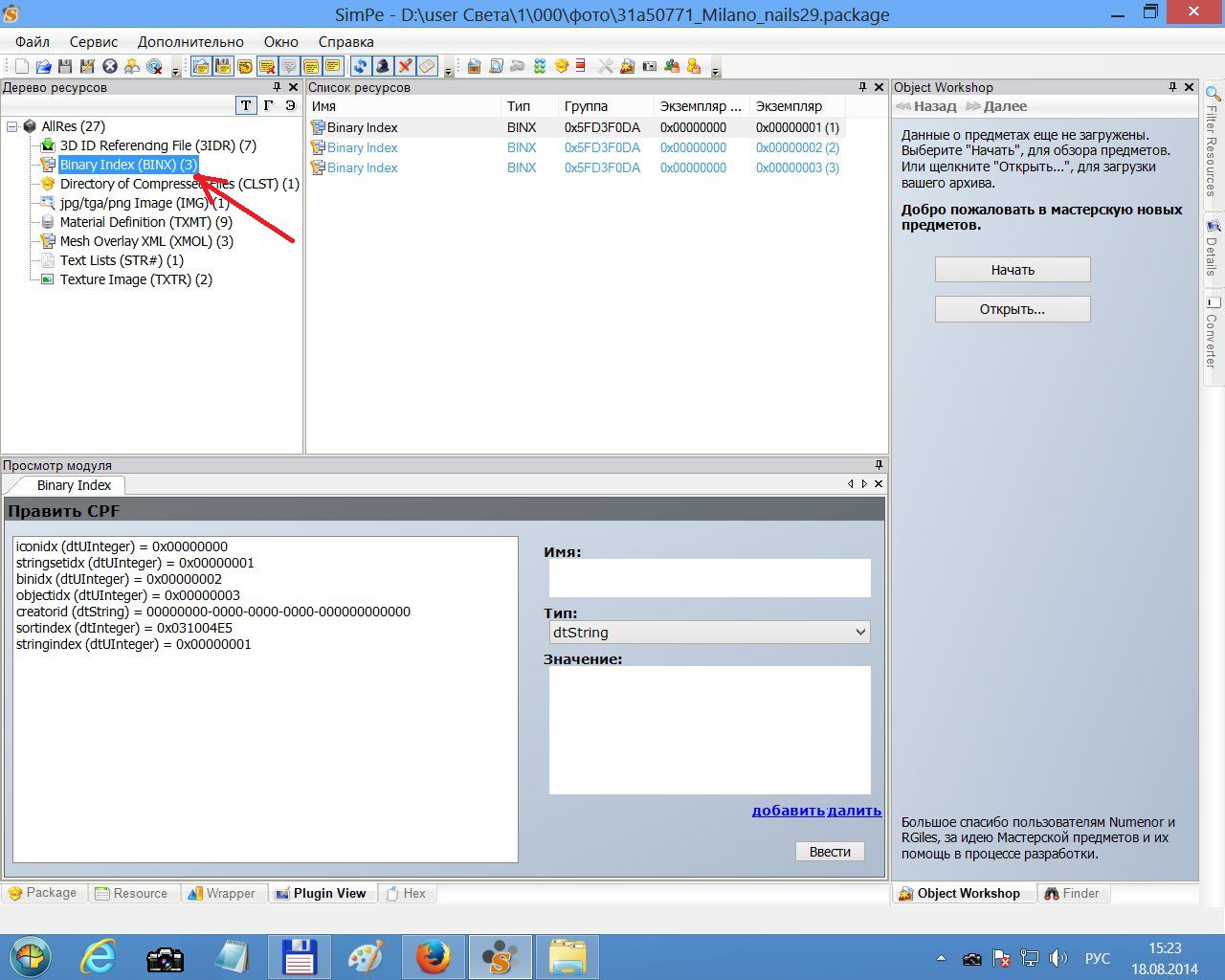This screenshot has height=980, width=1225.
Task: Click the Имя input field
Action: (710, 578)
